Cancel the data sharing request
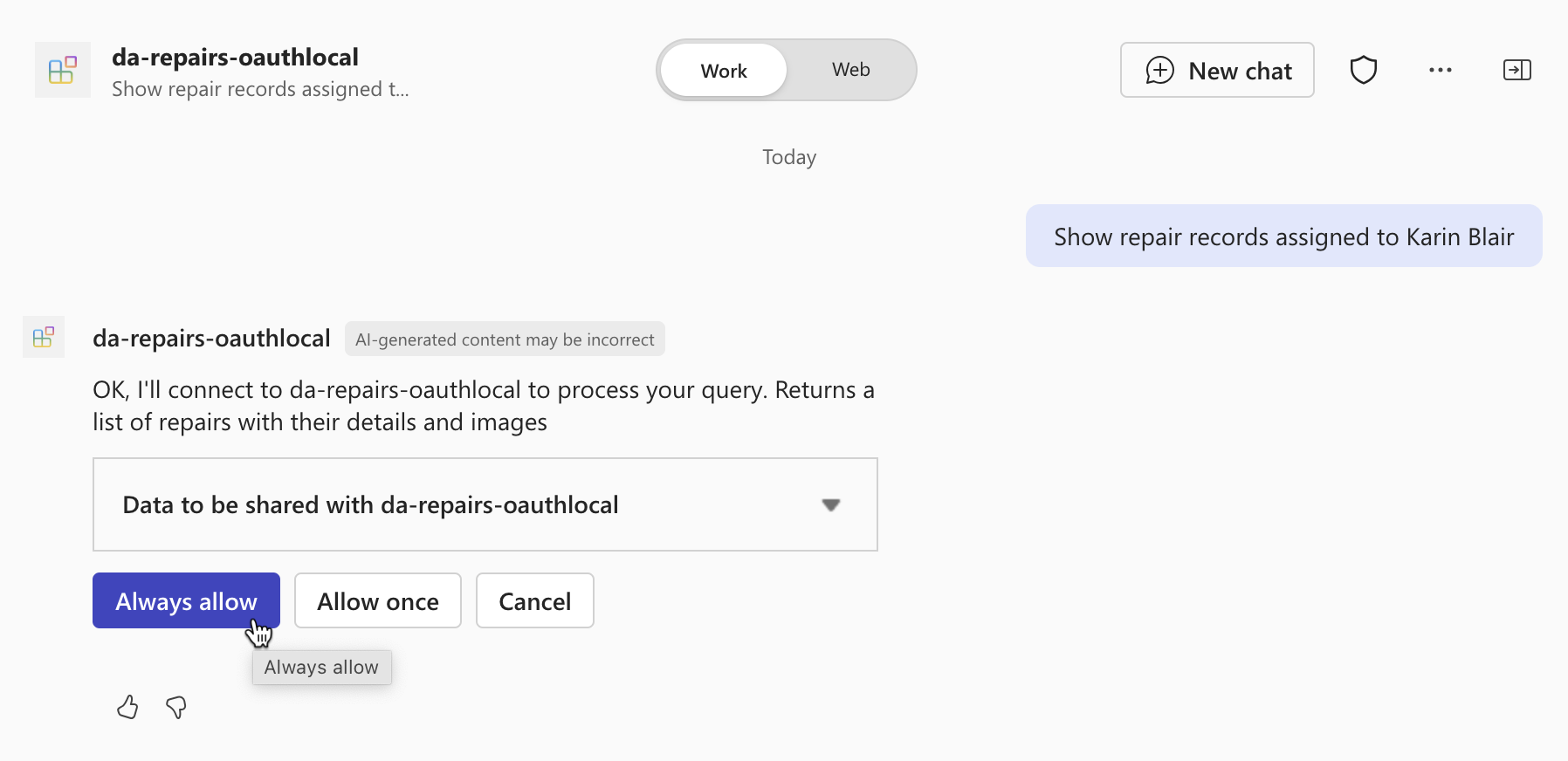Screen dimensions: 1568x761 (534, 601)
